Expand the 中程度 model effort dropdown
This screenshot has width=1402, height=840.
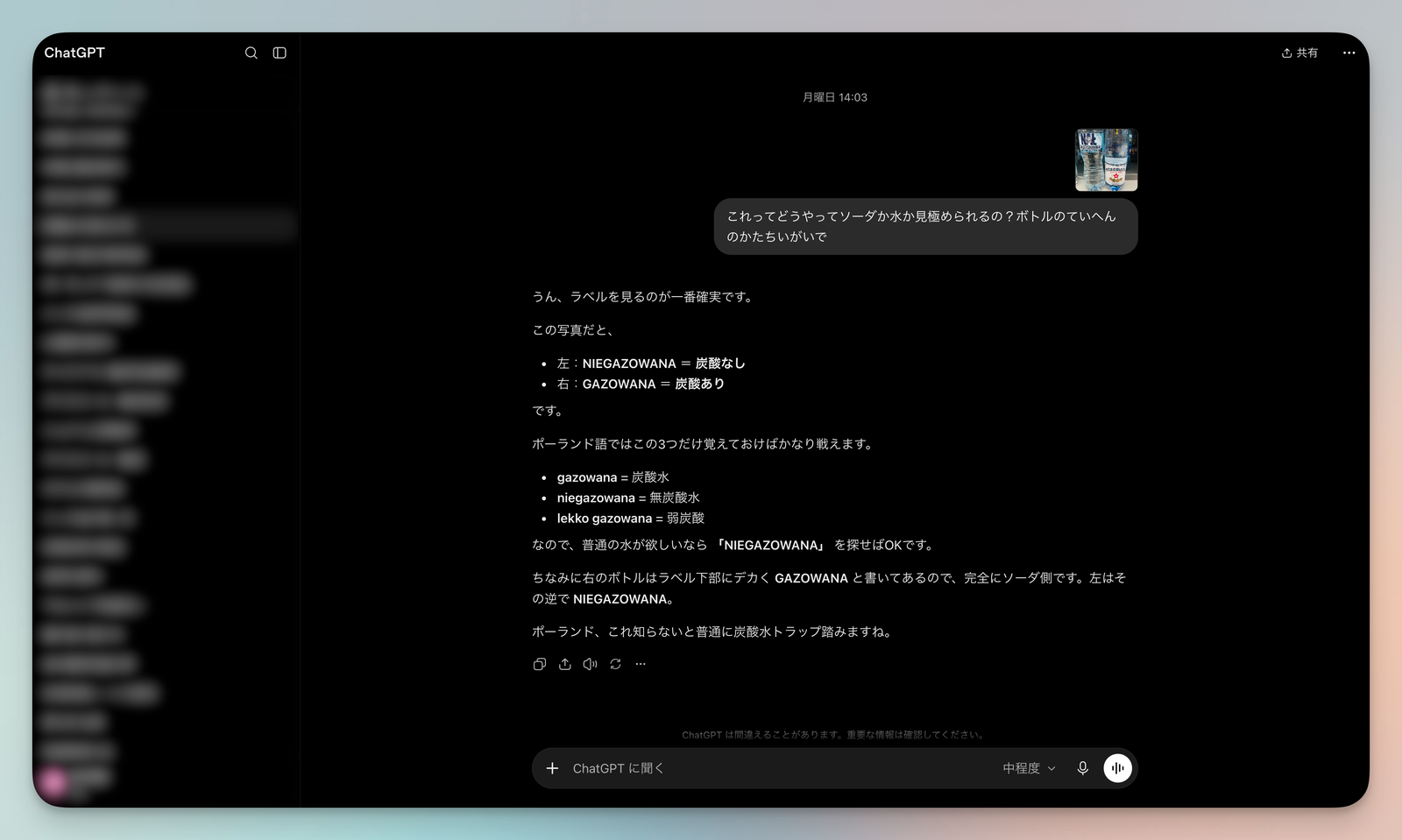pos(1029,768)
